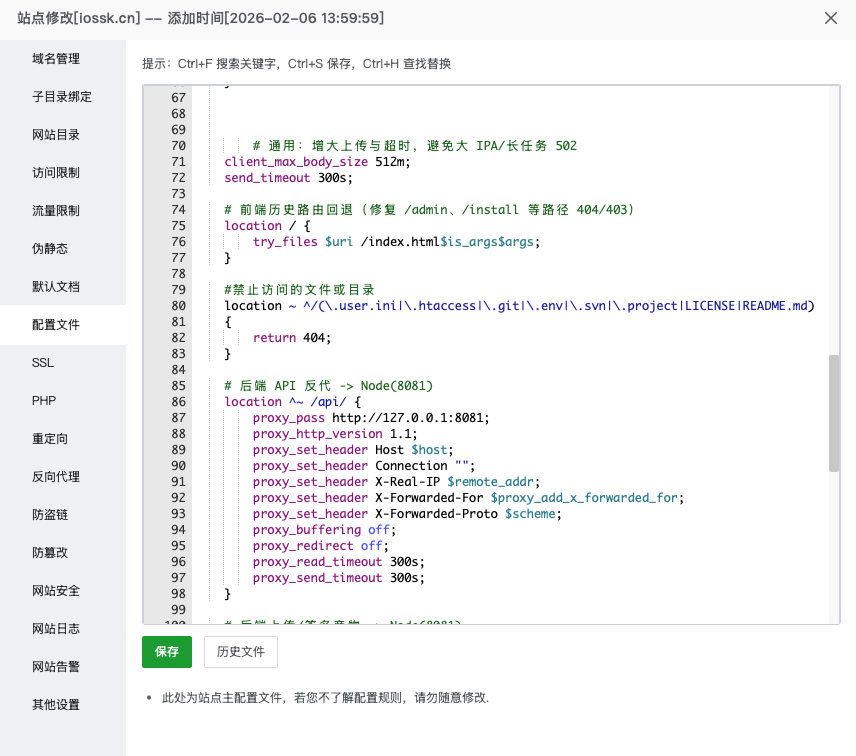
Task: Open the 历史文件 history files list
Action: click(240, 651)
